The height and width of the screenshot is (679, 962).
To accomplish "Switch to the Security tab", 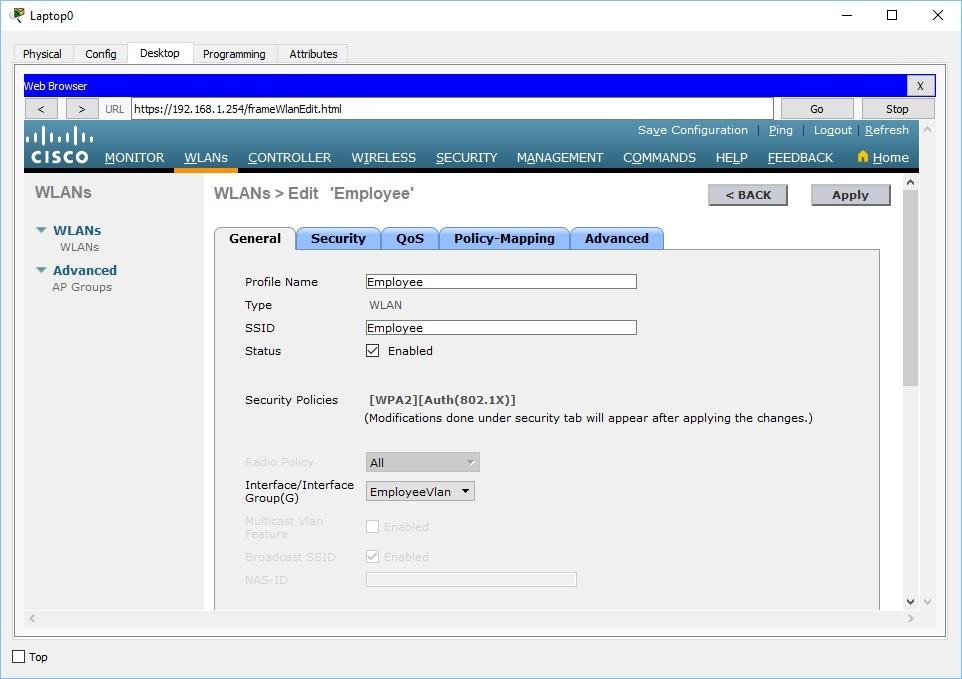I will 338,238.
